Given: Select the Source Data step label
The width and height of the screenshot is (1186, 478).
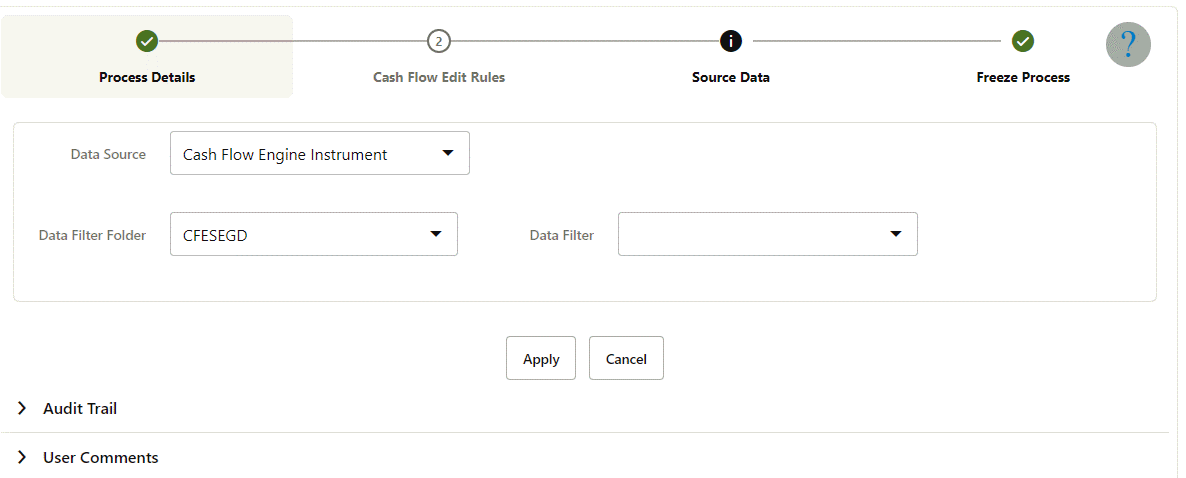Looking at the screenshot, I should point(731,77).
